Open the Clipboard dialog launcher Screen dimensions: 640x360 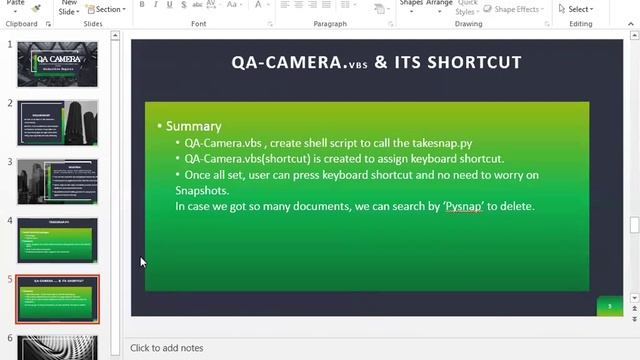[x=48, y=24]
